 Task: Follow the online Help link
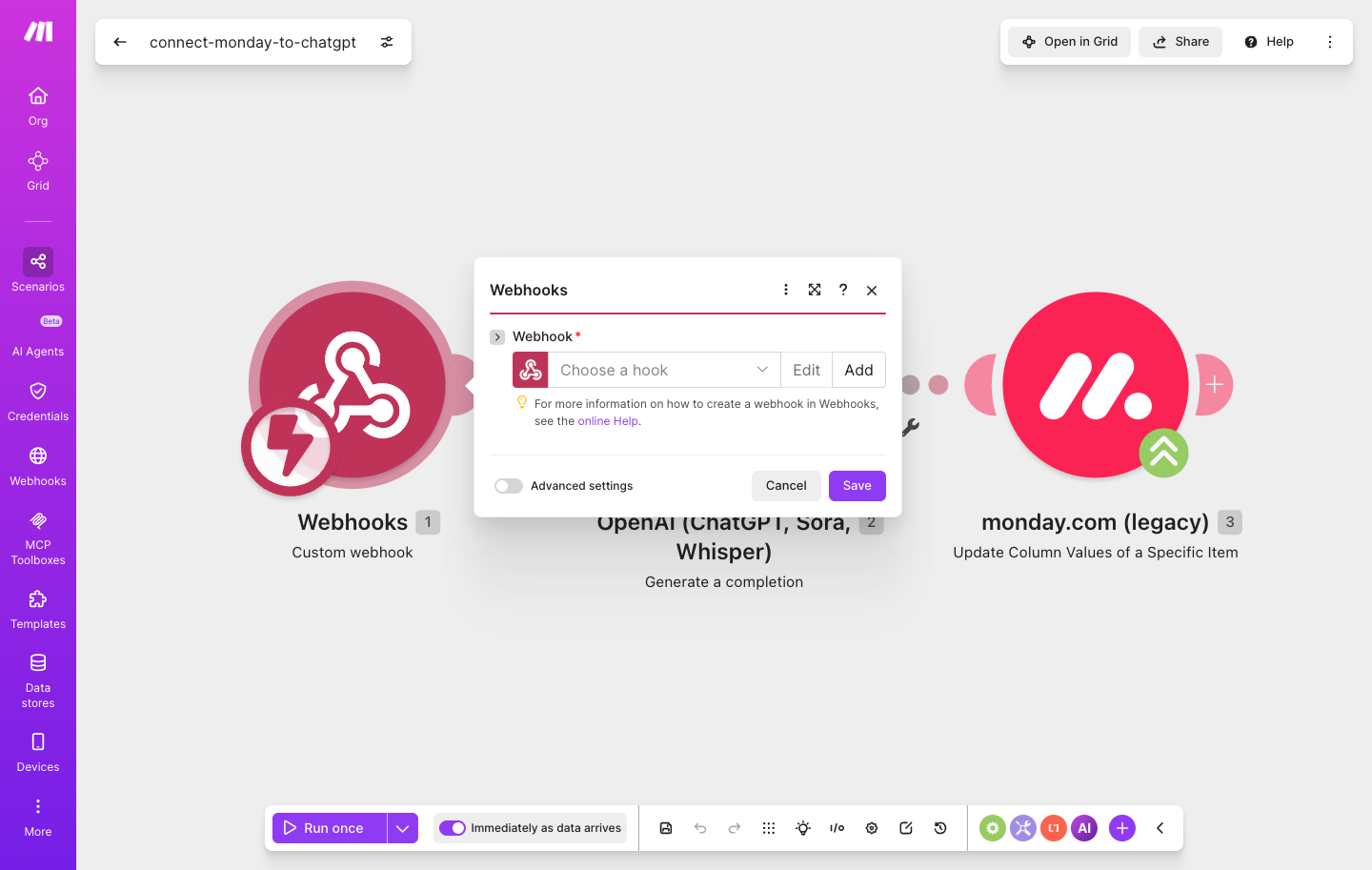tap(608, 421)
